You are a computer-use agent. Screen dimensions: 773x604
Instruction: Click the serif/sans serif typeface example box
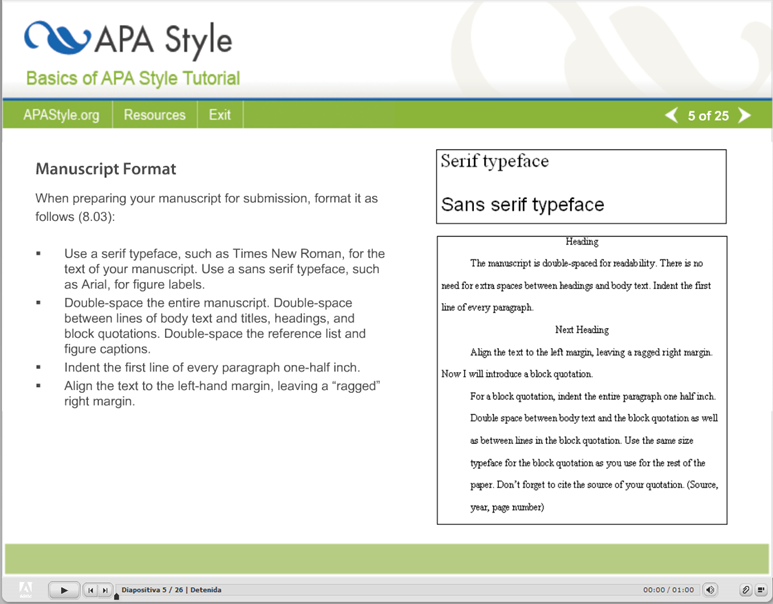(581, 185)
